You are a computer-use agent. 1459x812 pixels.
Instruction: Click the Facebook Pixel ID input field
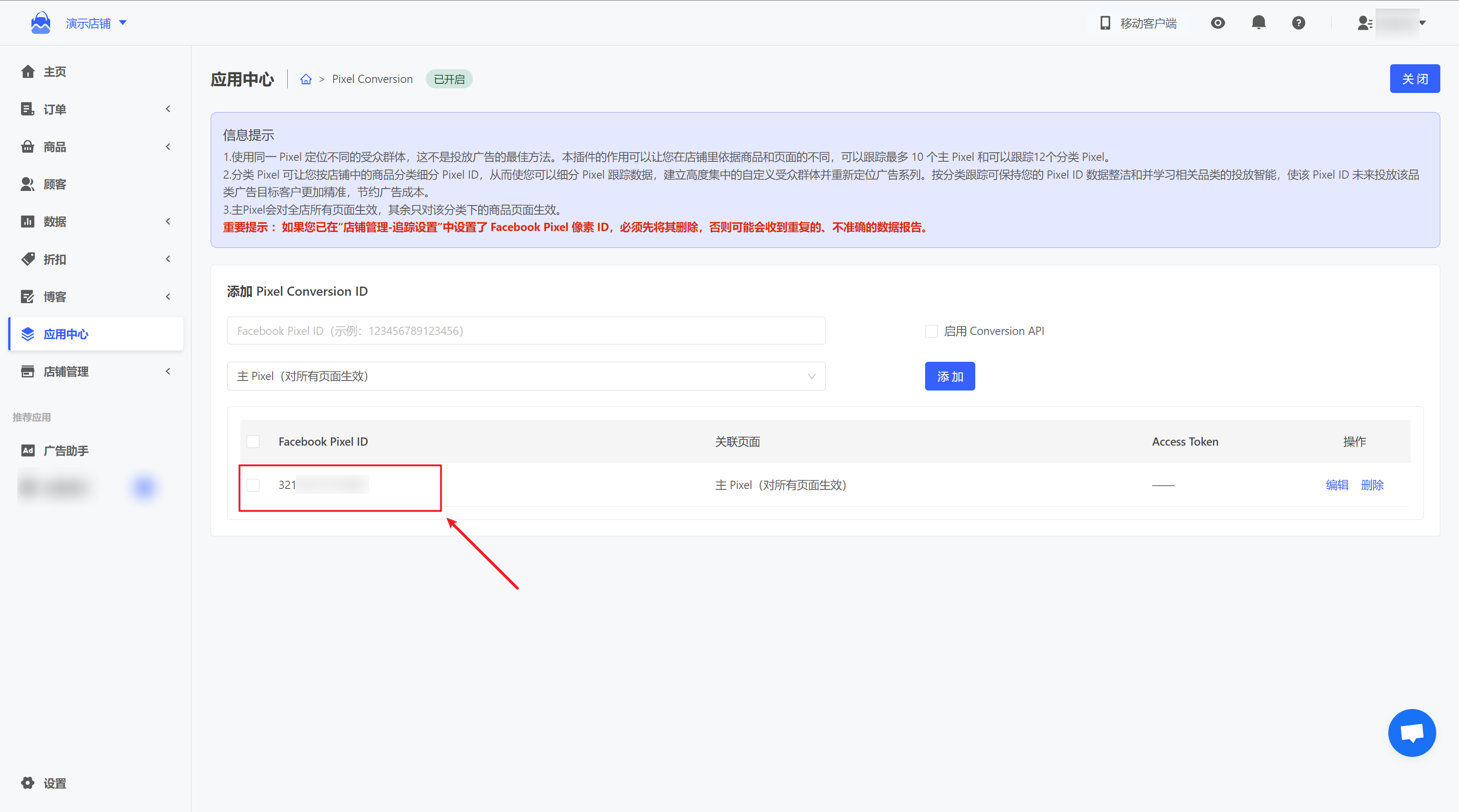click(526, 330)
